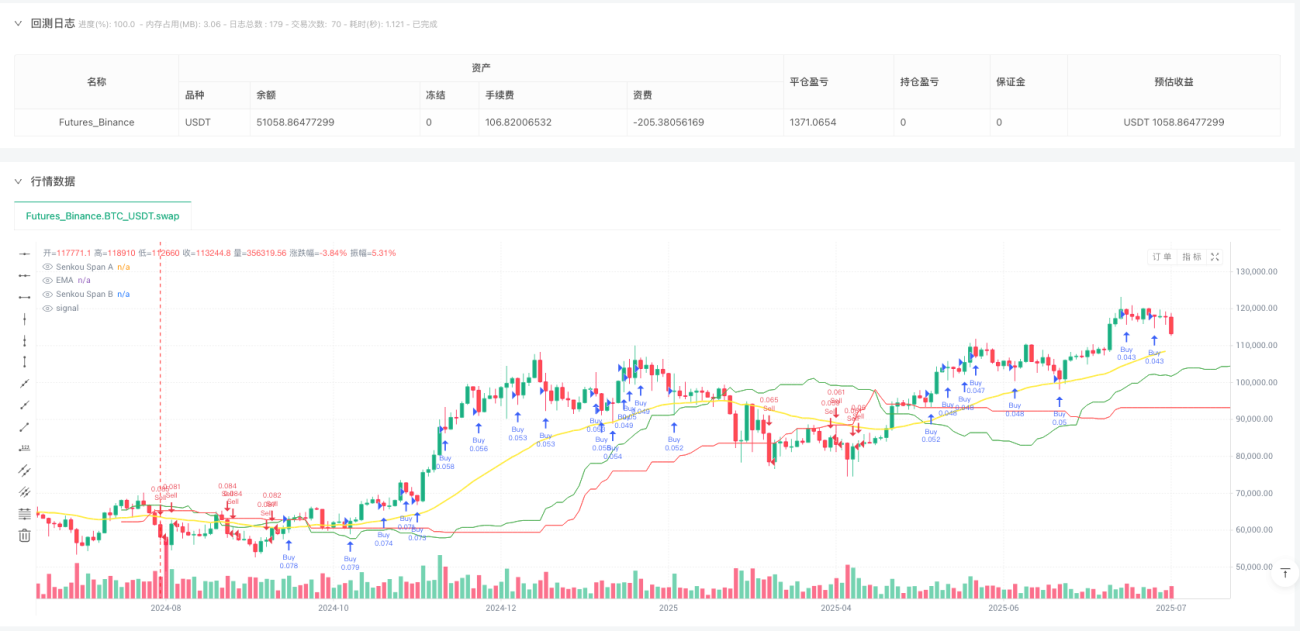This screenshot has width=1300, height=631.
Task: Click the back-to-top arrow button
Action: 1285,572
